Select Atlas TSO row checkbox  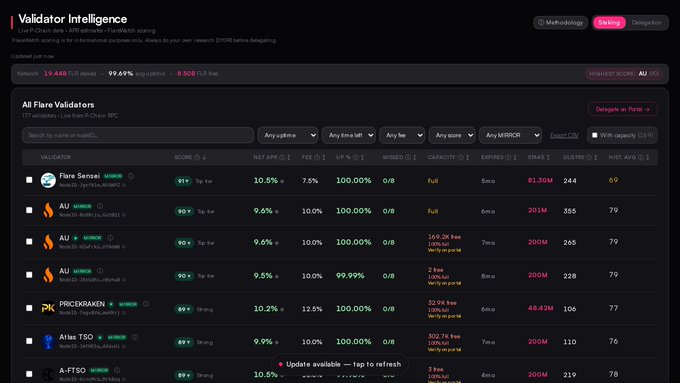[29, 341]
